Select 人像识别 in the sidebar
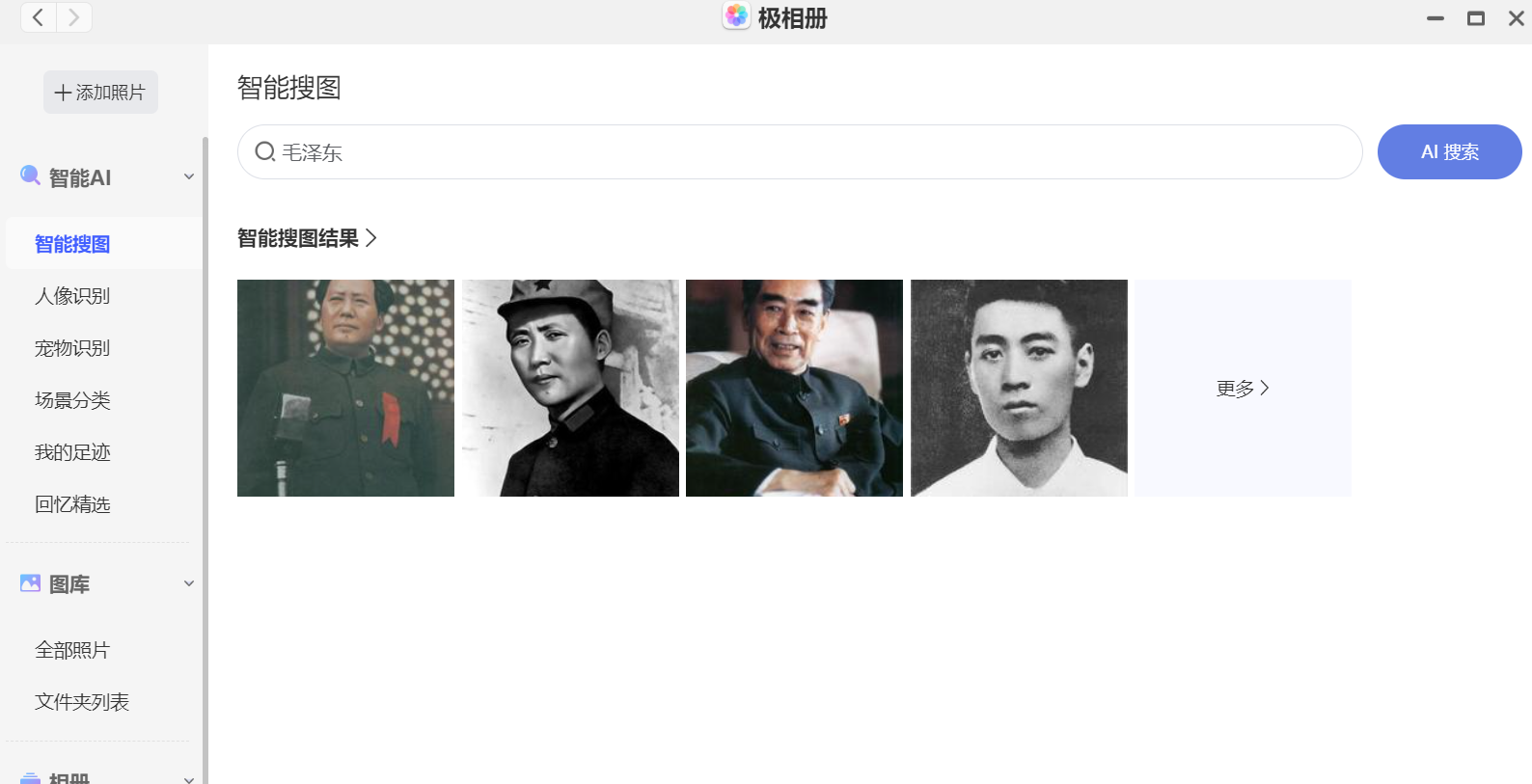The height and width of the screenshot is (784, 1532). pos(72,296)
